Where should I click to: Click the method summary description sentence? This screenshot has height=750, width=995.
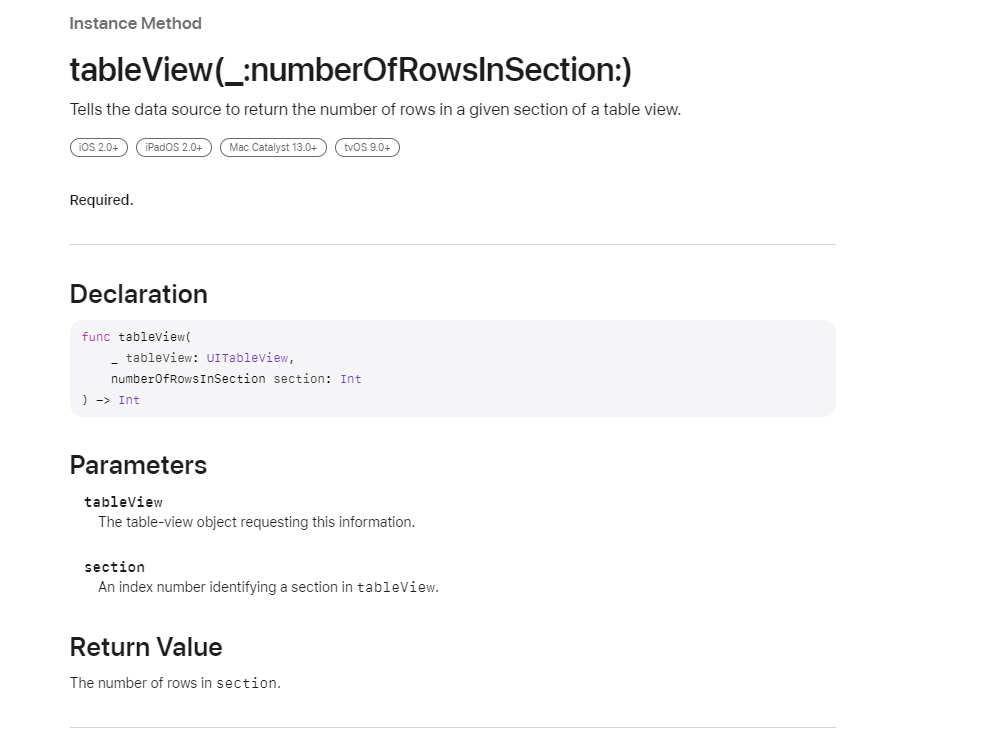[x=376, y=110]
